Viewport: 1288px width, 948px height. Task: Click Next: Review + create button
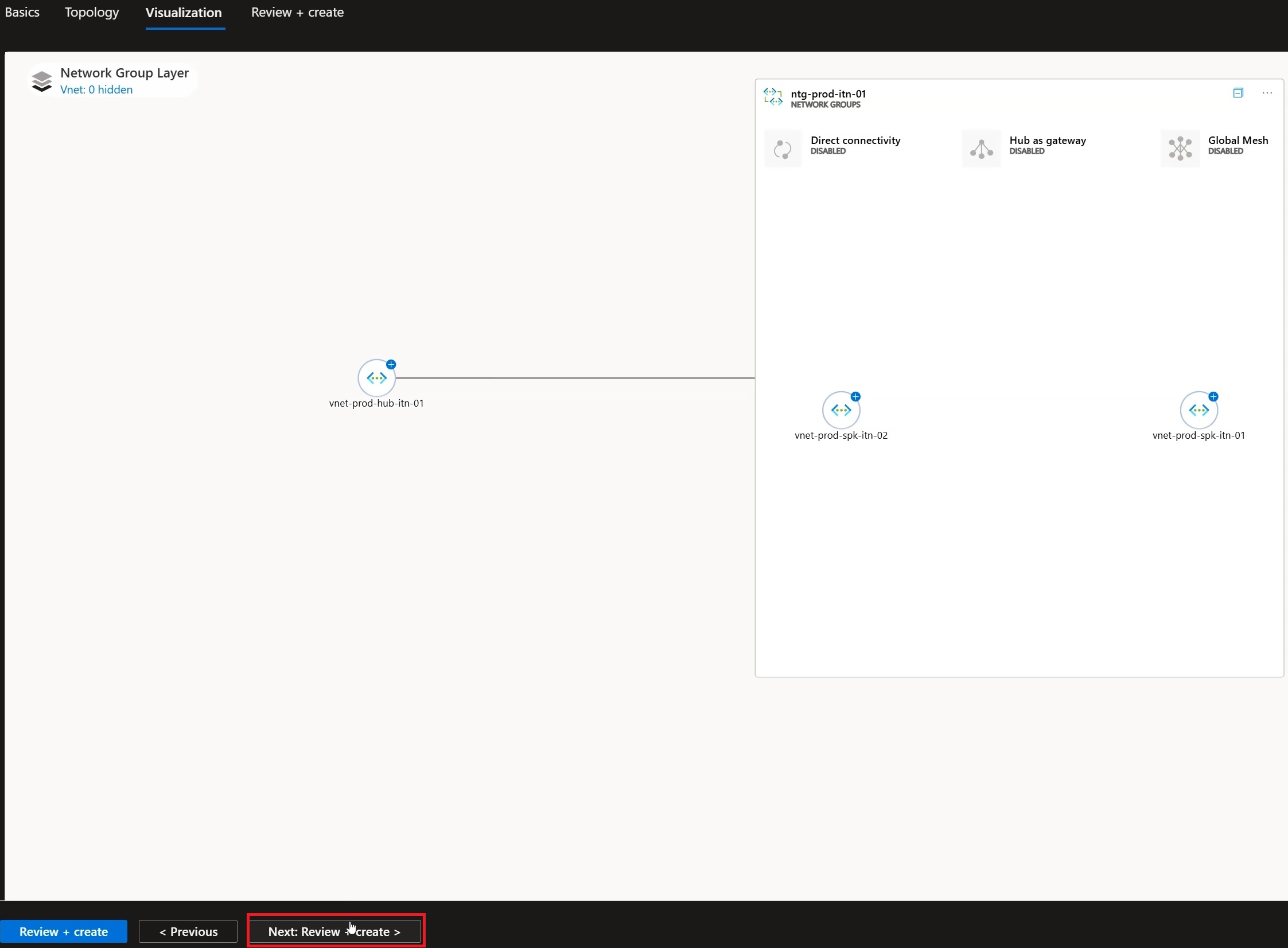pos(334,931)
